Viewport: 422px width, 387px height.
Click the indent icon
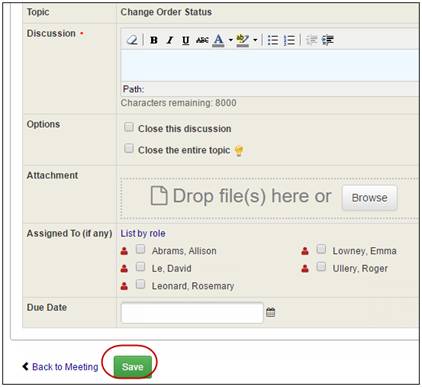click(x=328, y=40)
